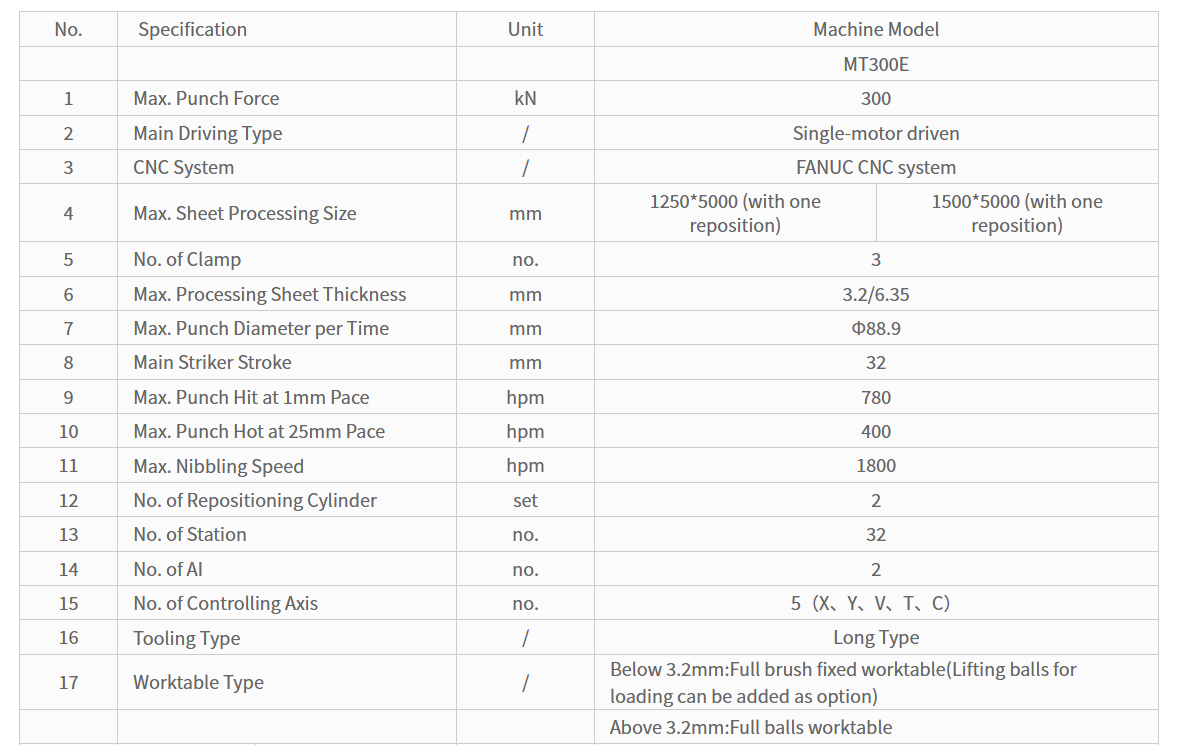Select the Machine Model header cell

point(876,29)
